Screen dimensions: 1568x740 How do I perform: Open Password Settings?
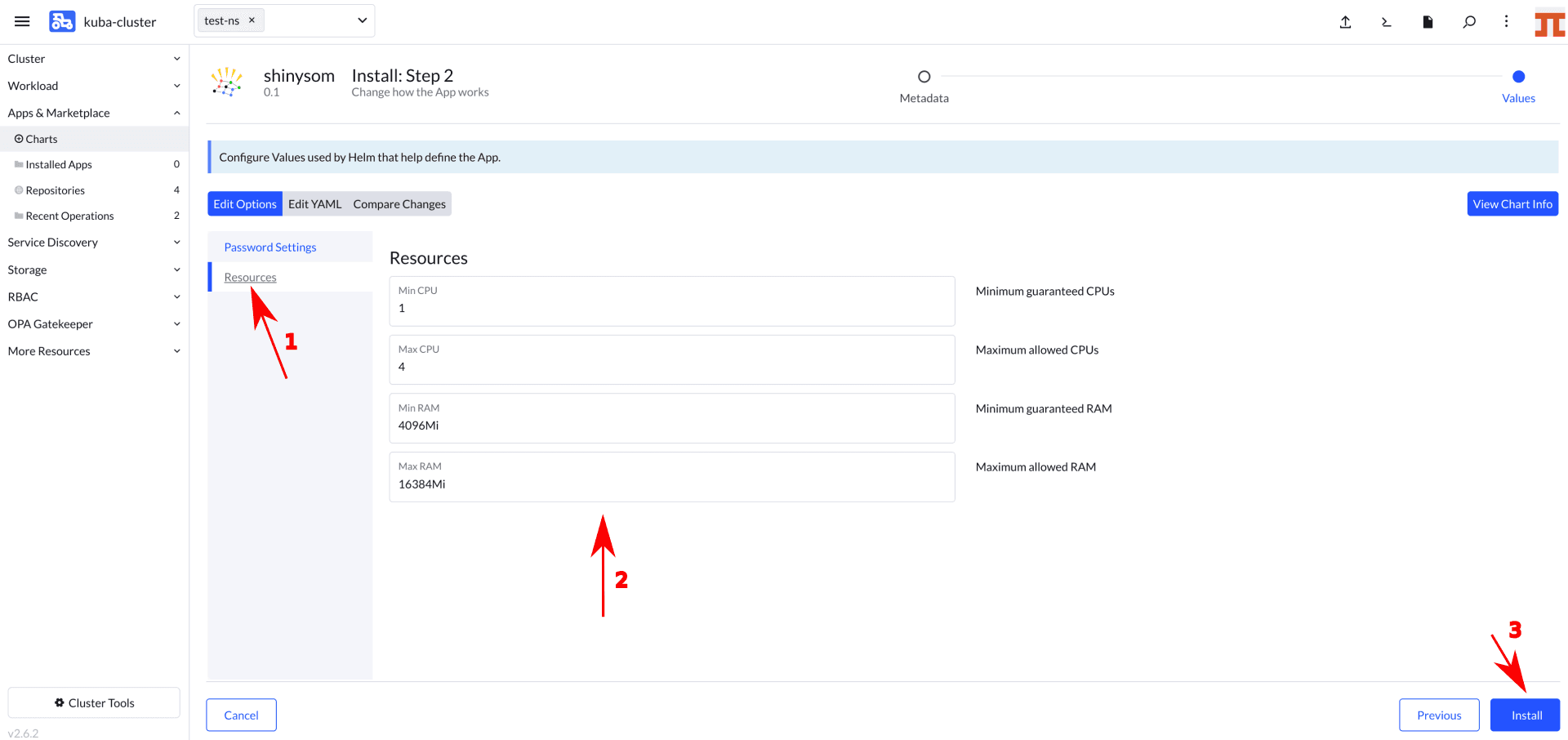[x=269, y=247]
